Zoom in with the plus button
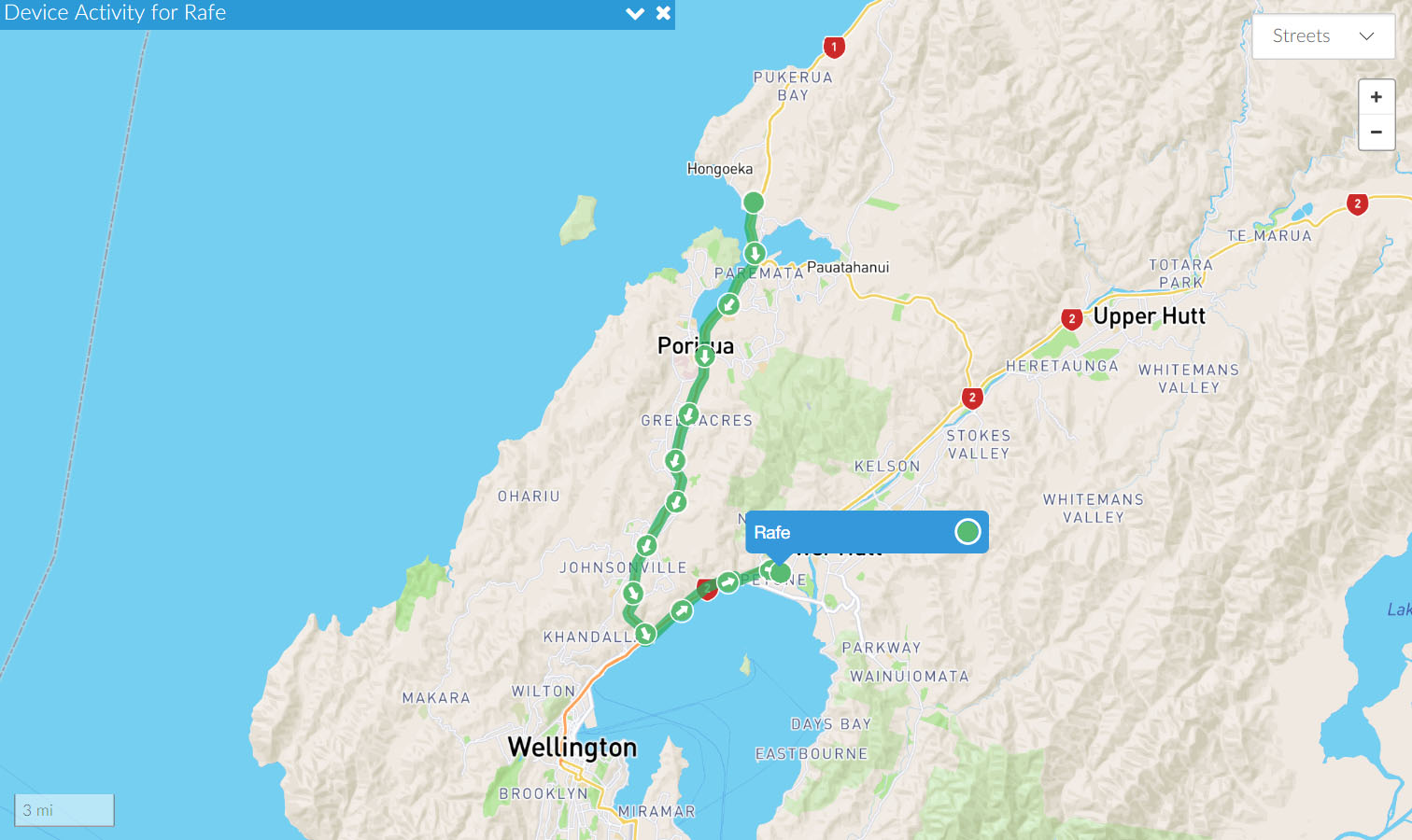This screenshot has height=840, width=1412. 1377,97
